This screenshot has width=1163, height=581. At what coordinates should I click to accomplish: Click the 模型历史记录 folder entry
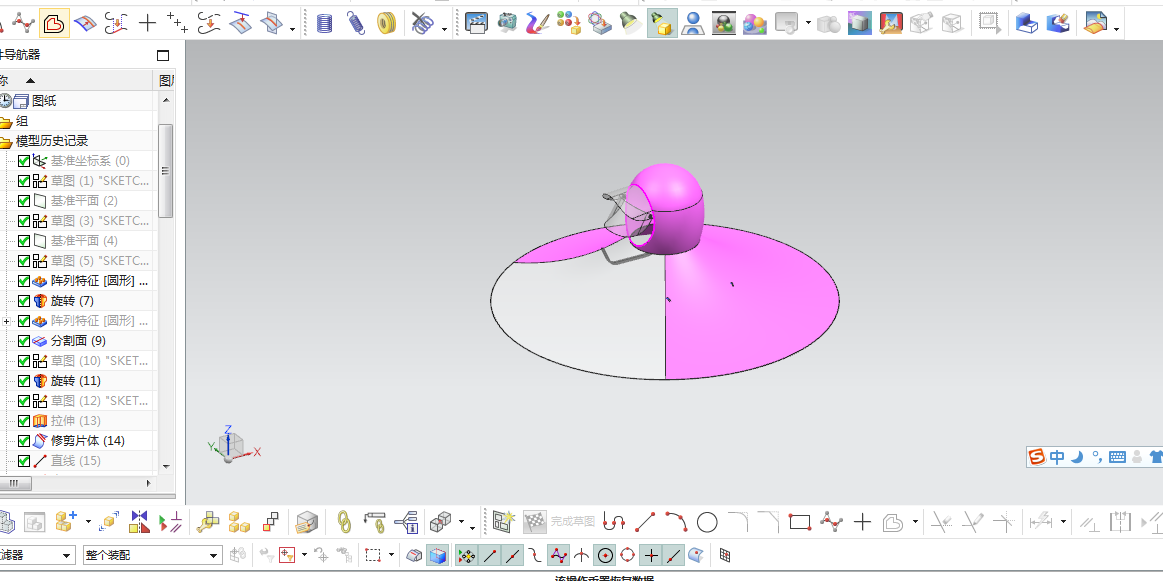[x=52, y=141]
